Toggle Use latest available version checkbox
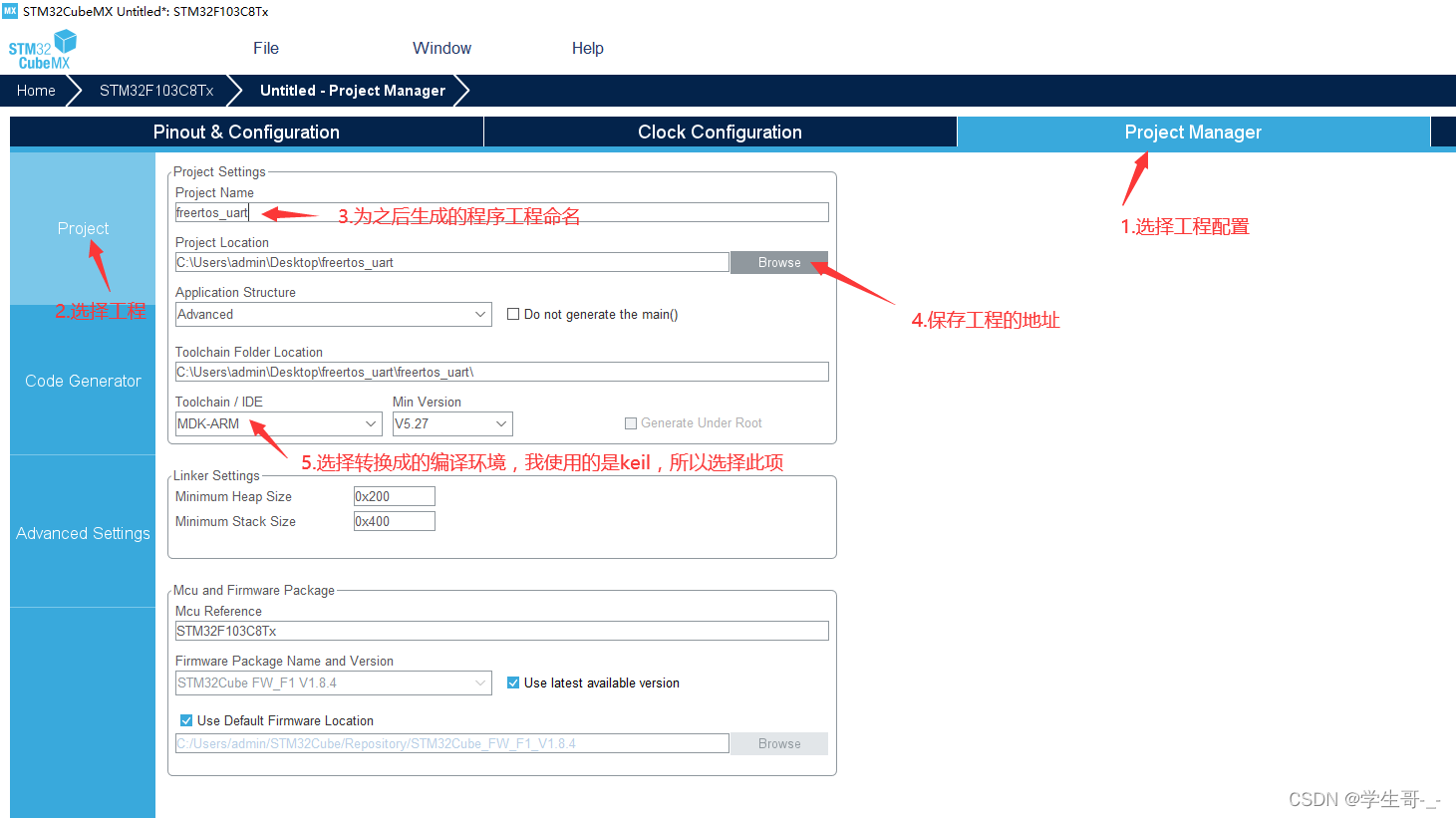 (513, 682)
